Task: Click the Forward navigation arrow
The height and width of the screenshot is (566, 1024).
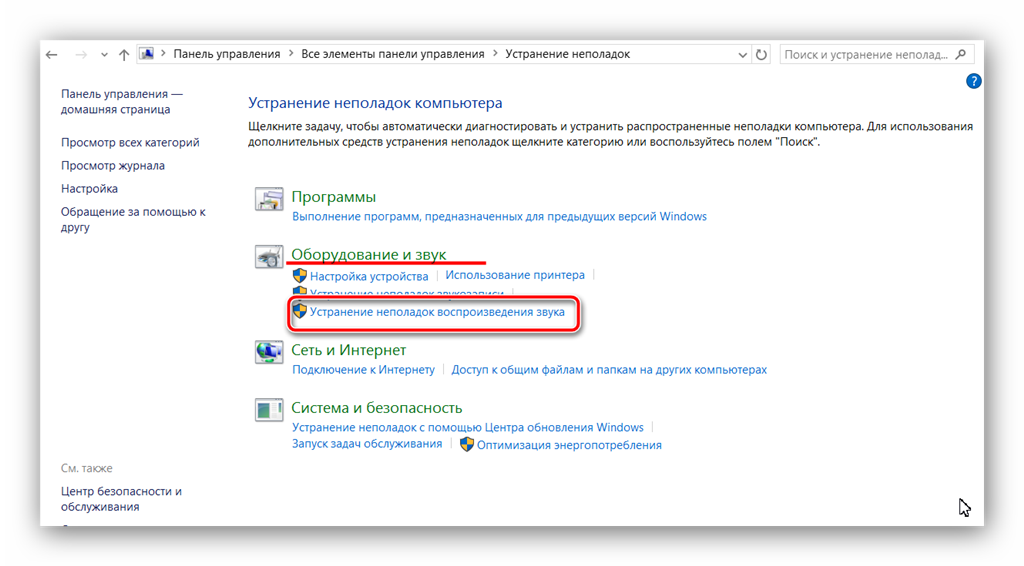Action: 81,55
